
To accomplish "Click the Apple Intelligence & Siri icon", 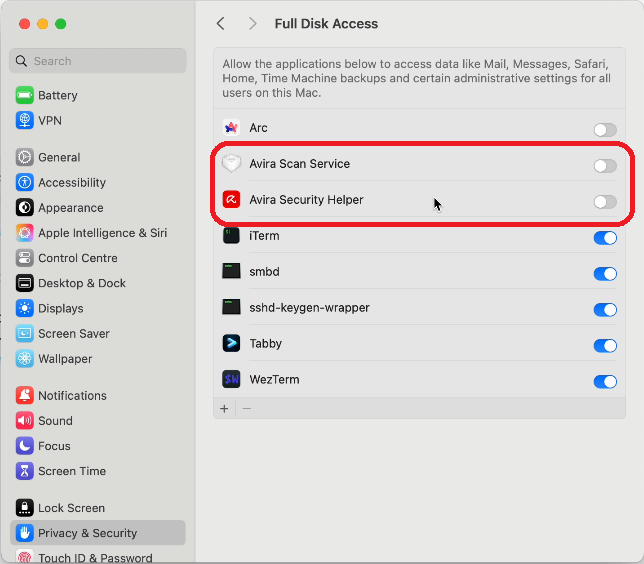I will coord(25,233).
